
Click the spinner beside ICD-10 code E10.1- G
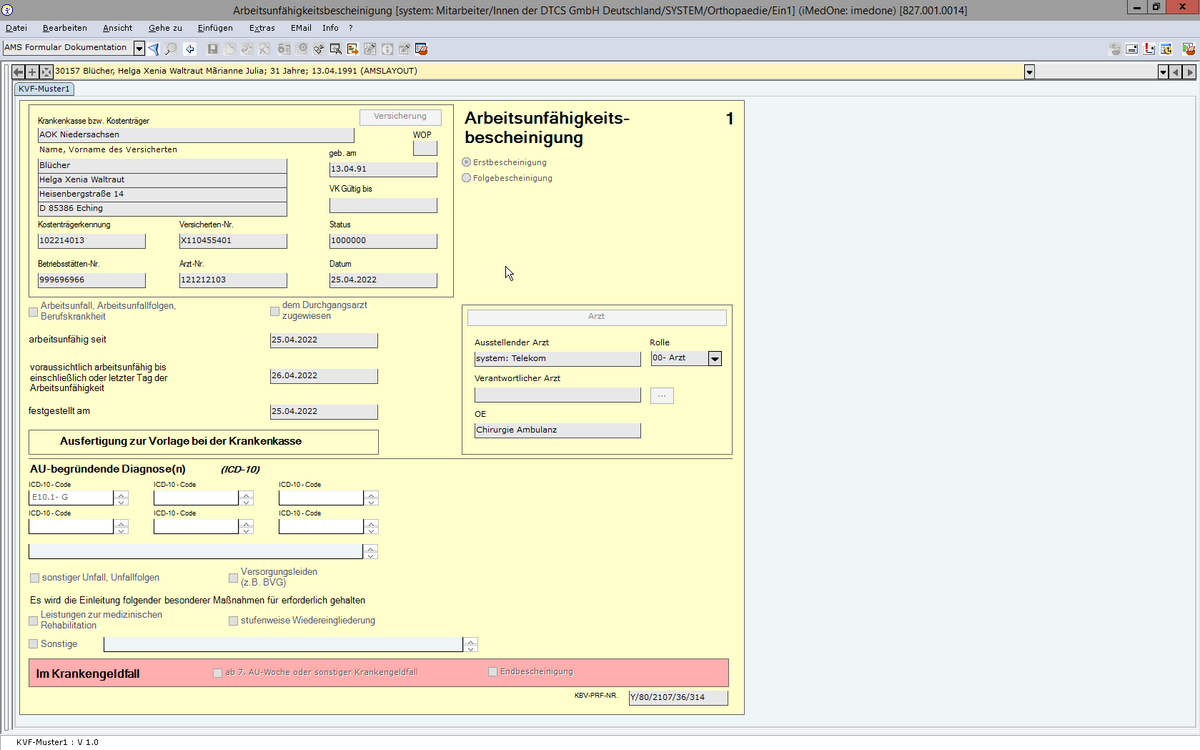click(121, 498)
